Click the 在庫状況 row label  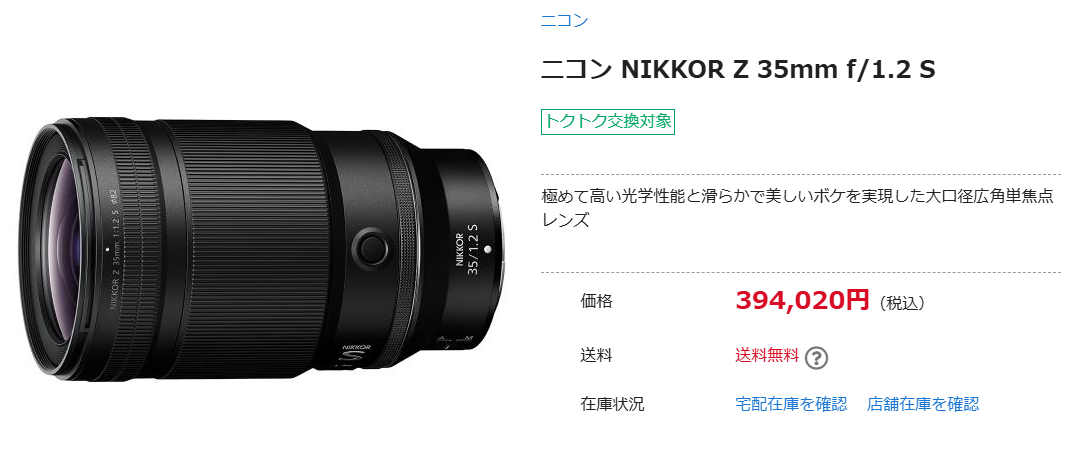coord(612,404)
